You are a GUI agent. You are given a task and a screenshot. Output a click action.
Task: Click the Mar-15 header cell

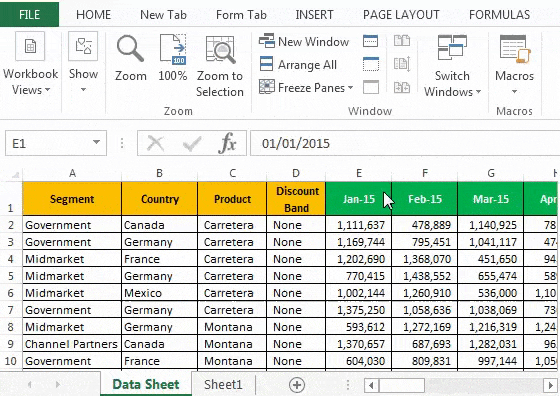coord(491,199)
